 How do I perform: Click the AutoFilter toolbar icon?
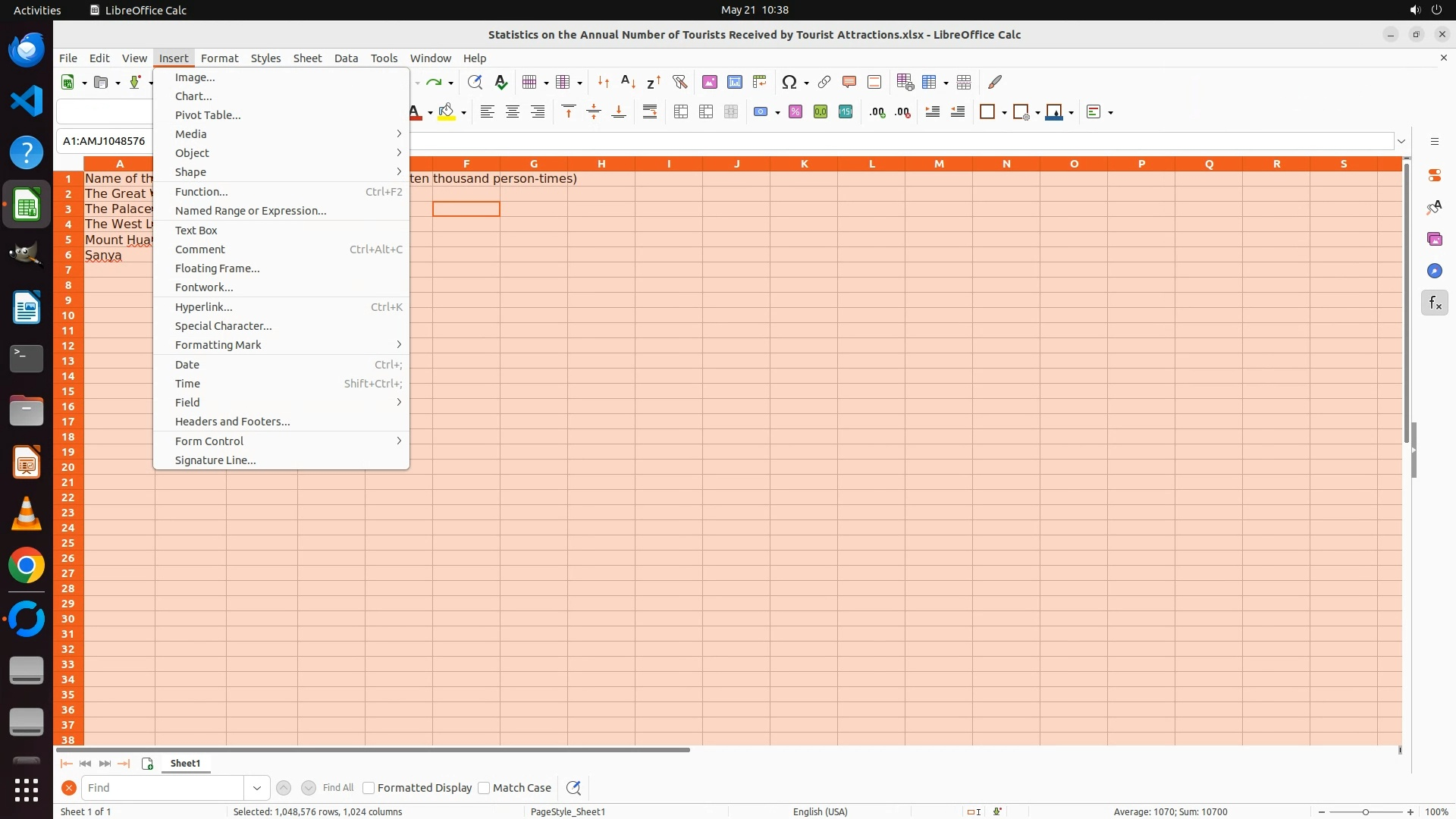point(679,82)
